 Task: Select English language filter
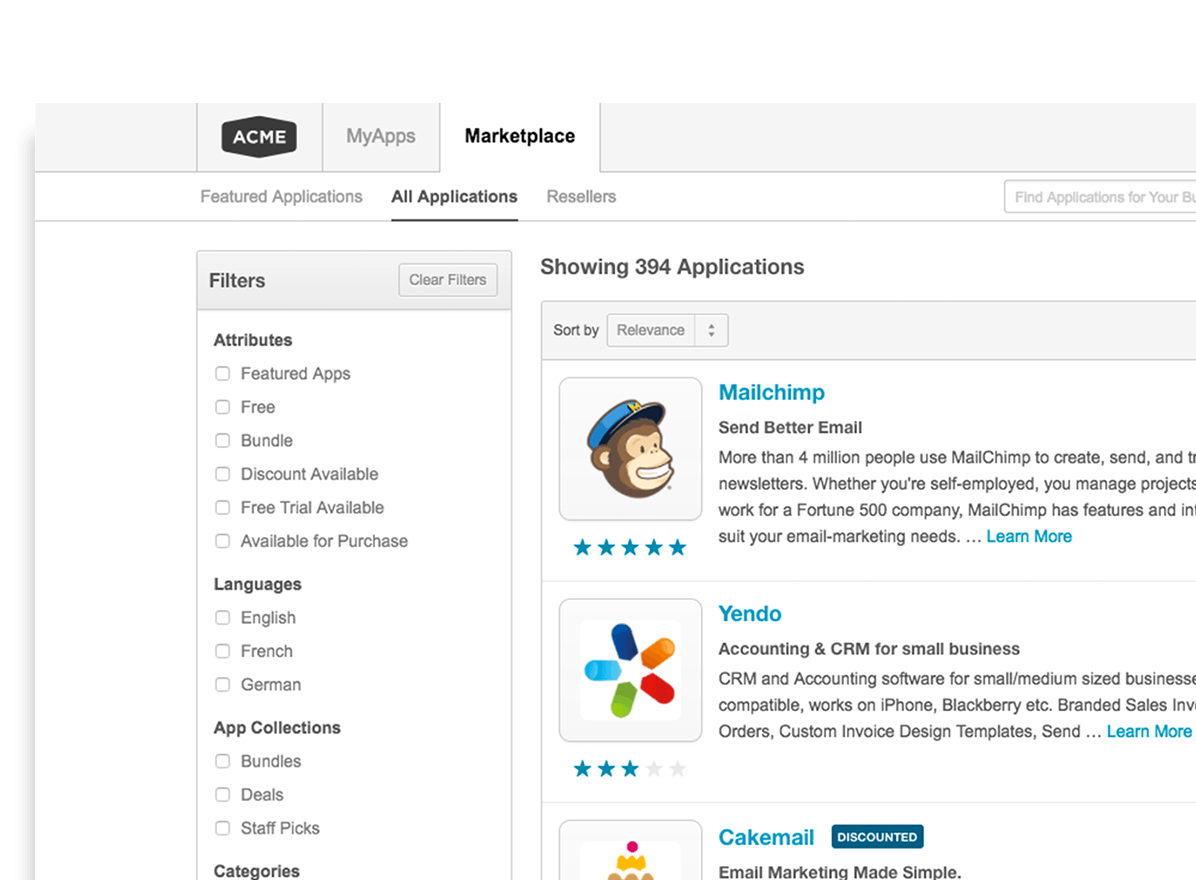[223, 618]
